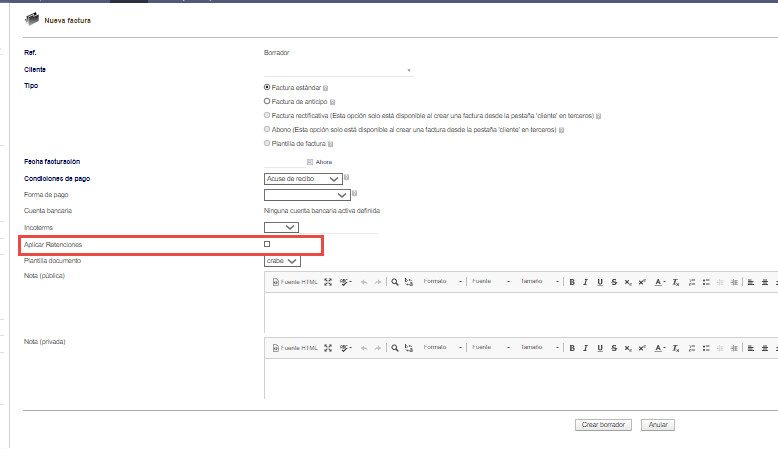Screen dimensions: 778x472
Task: Click Remove format icon in public note
Action: click(x=676, y=282)
